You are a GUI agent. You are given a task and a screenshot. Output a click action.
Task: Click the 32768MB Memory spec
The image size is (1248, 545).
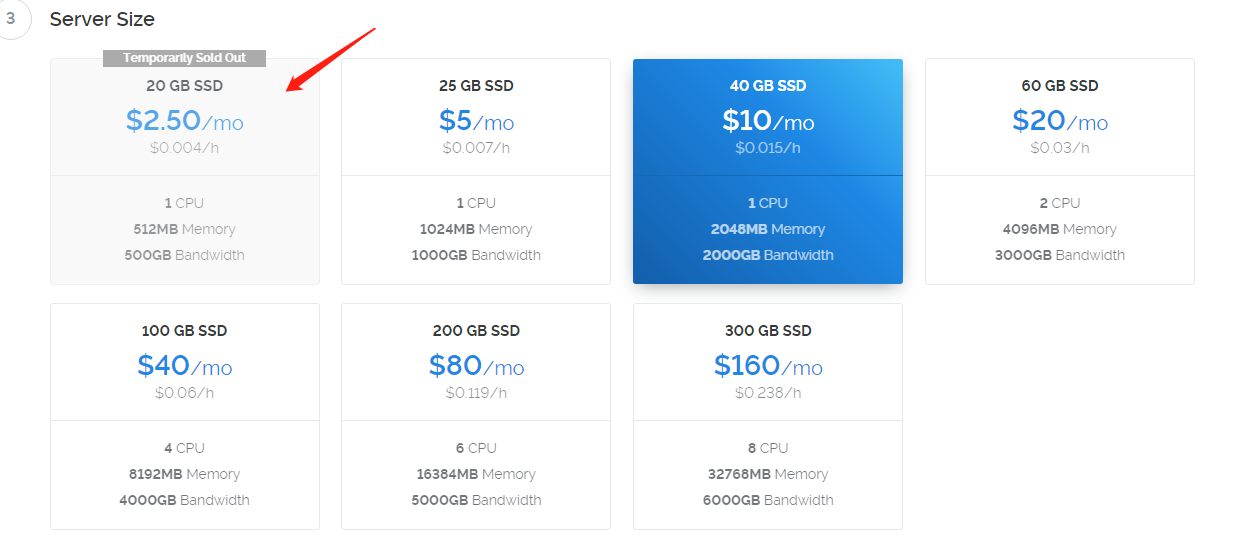coord(768,474)
